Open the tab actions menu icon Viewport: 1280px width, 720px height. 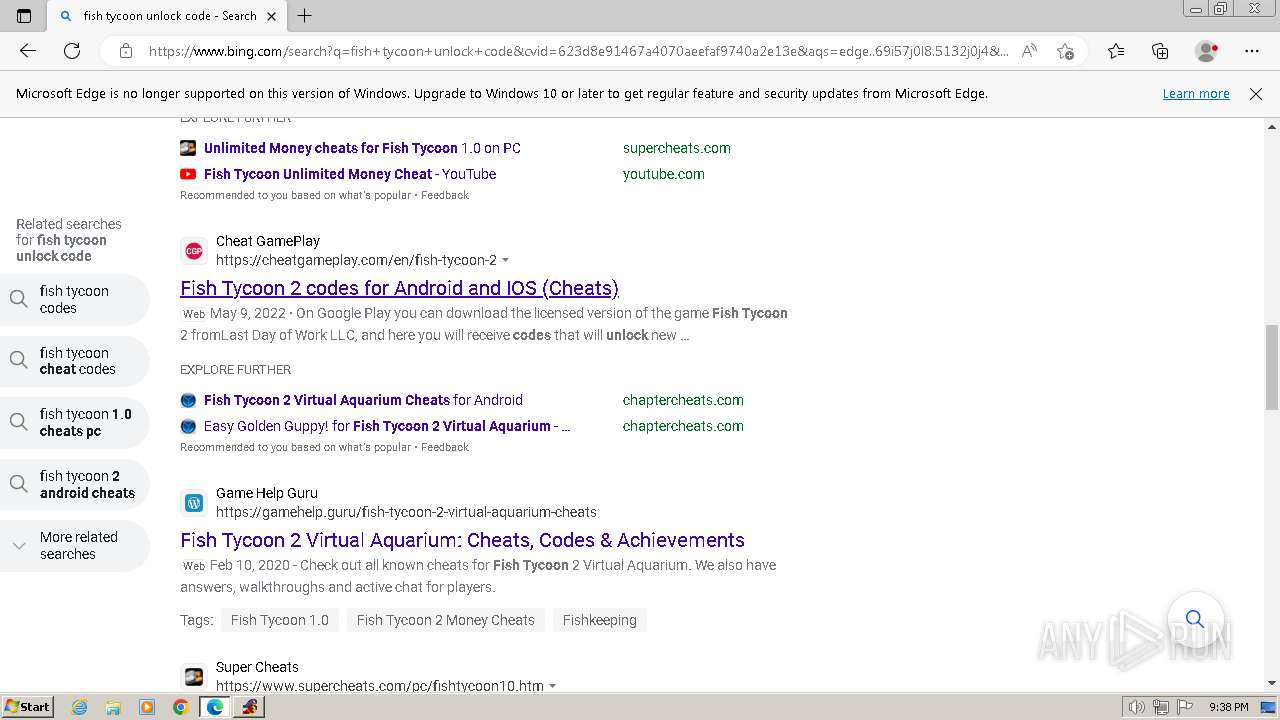[x=24, y=16]
